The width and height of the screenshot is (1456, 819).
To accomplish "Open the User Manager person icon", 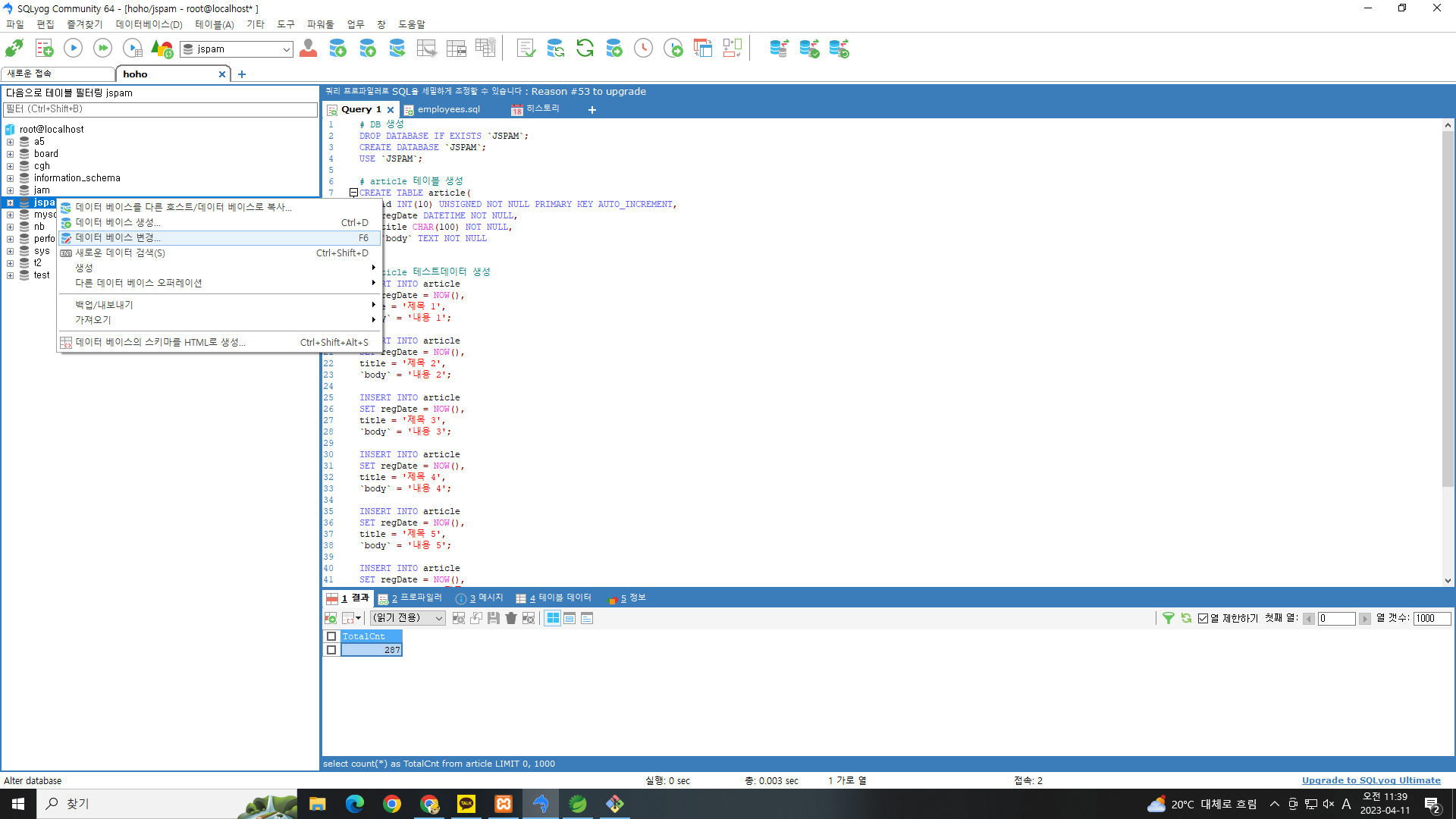I will coord(308,49).
